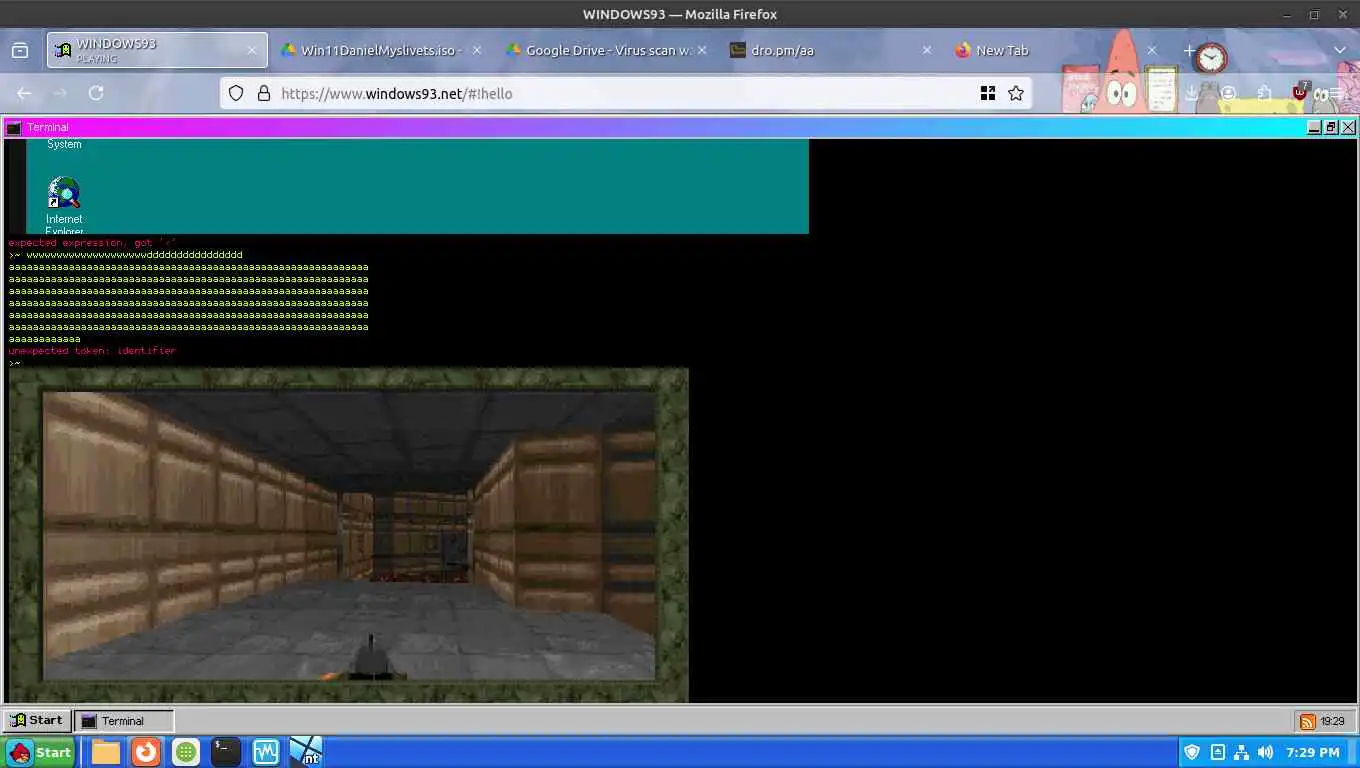Show the calendar from 7:29 PM clock
The image size is (1360, 768).
[1312, 752]
